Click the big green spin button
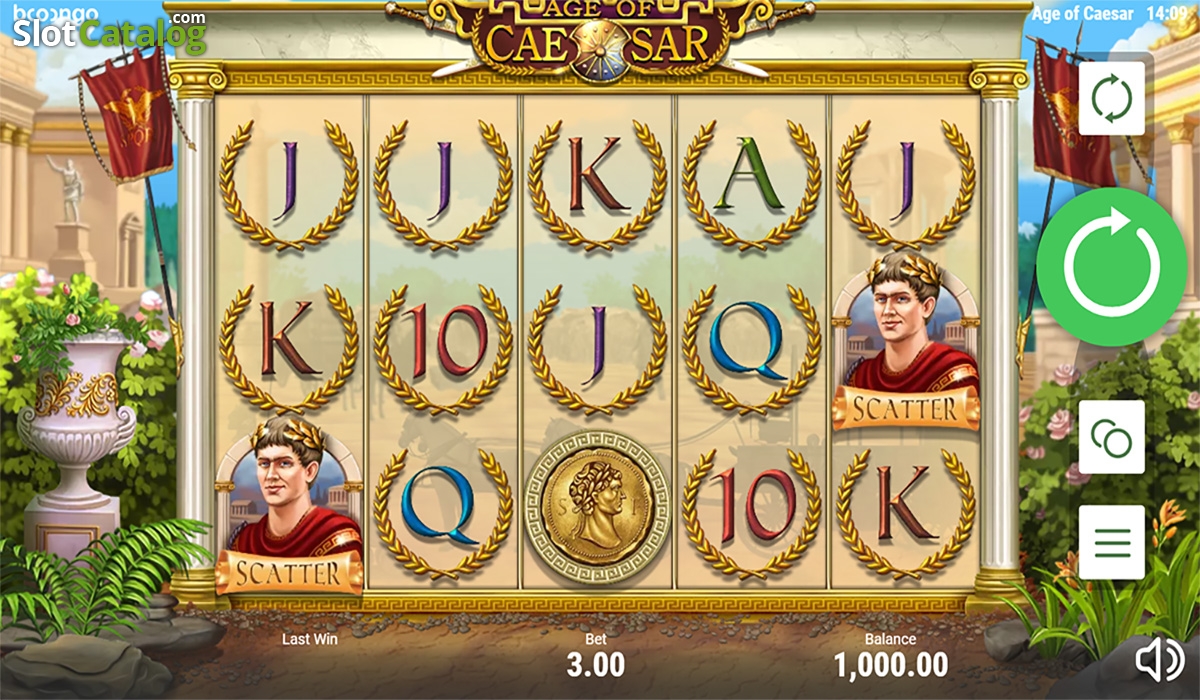Screen dimensions: 1200x700 (1112, 267)
